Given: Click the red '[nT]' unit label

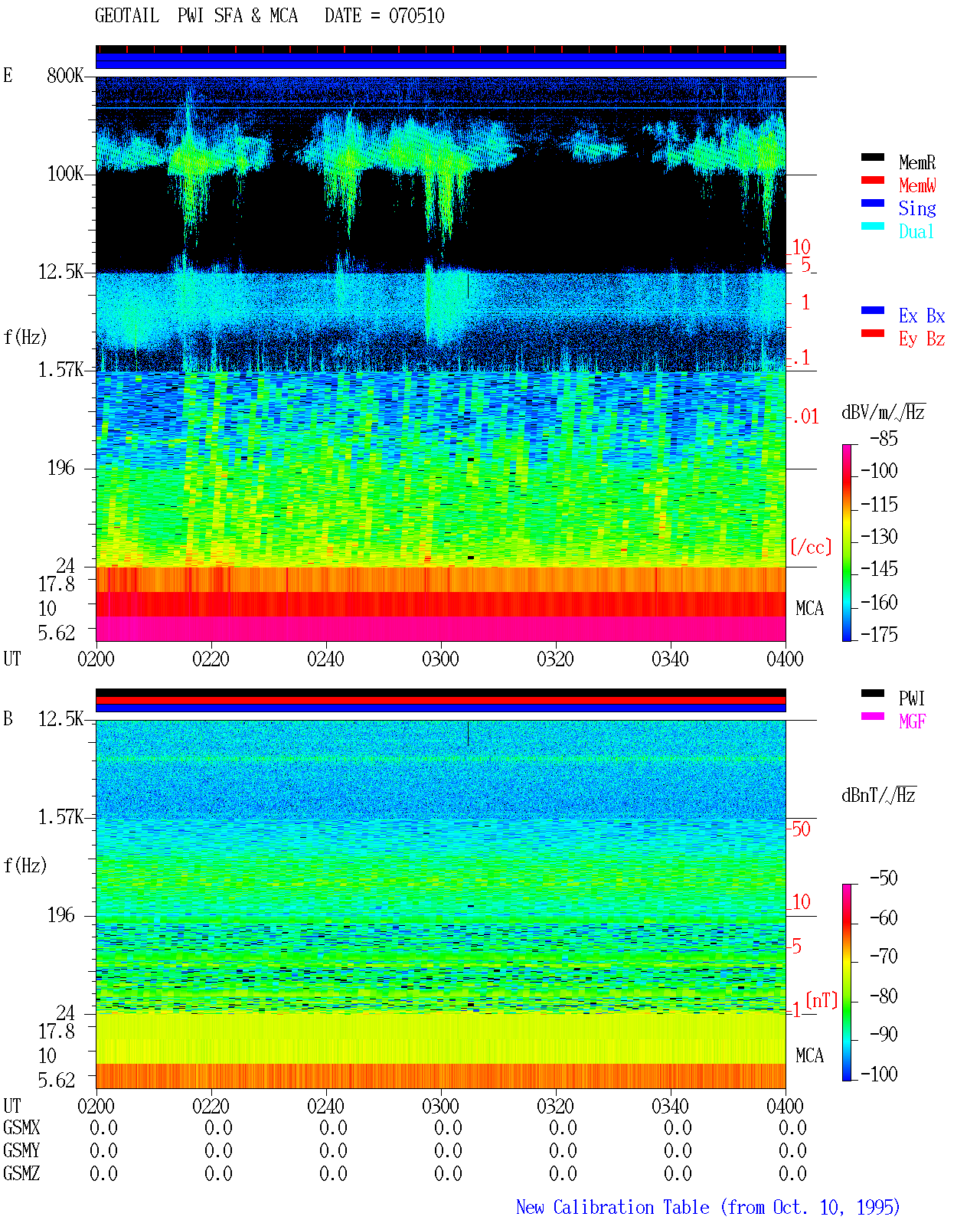Looking at the screenshot, I should click(x=822, y=1000).
